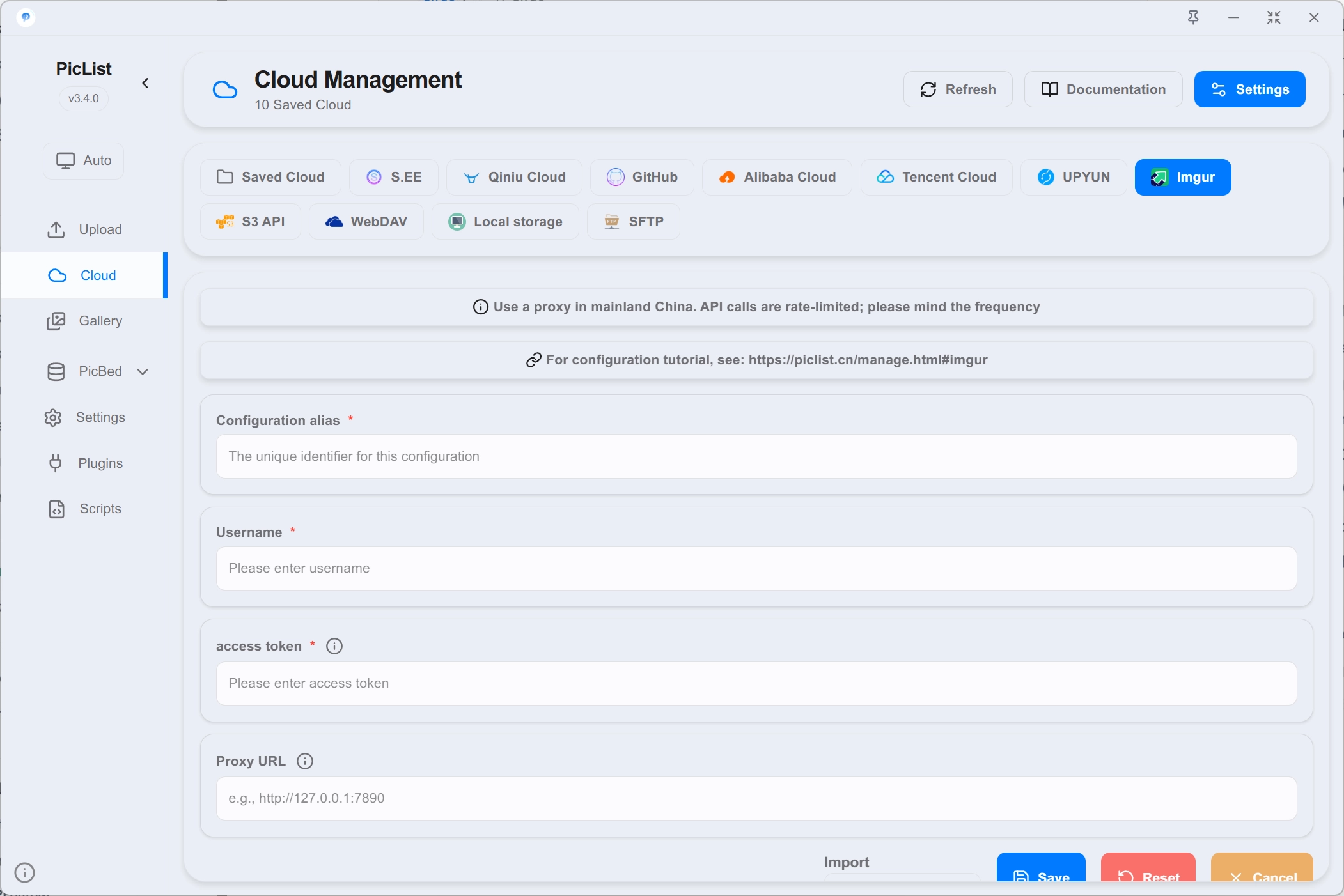The width and height of the screenshot is (1344, 896).
Task: Open Settings in sidebar
Action: point(84,417)
